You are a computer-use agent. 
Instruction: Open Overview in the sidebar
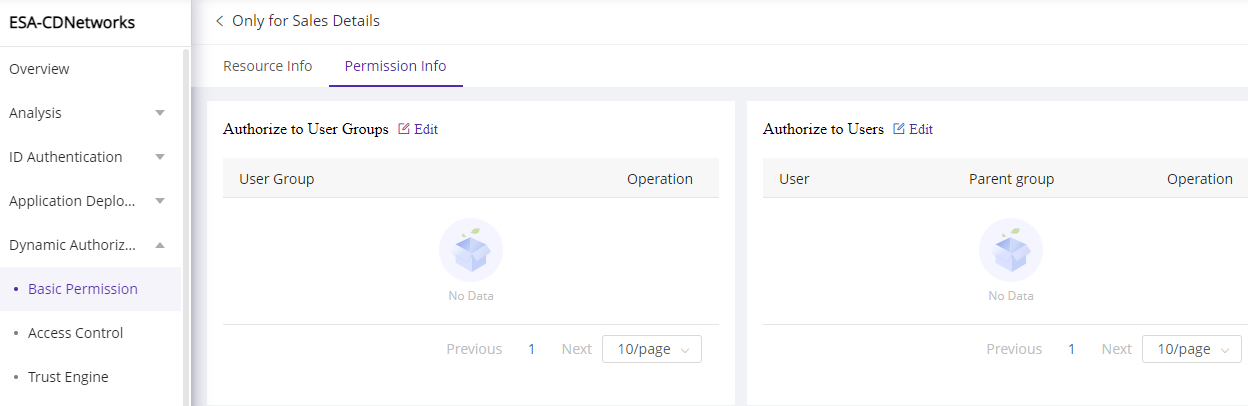[x=39, y=69]
